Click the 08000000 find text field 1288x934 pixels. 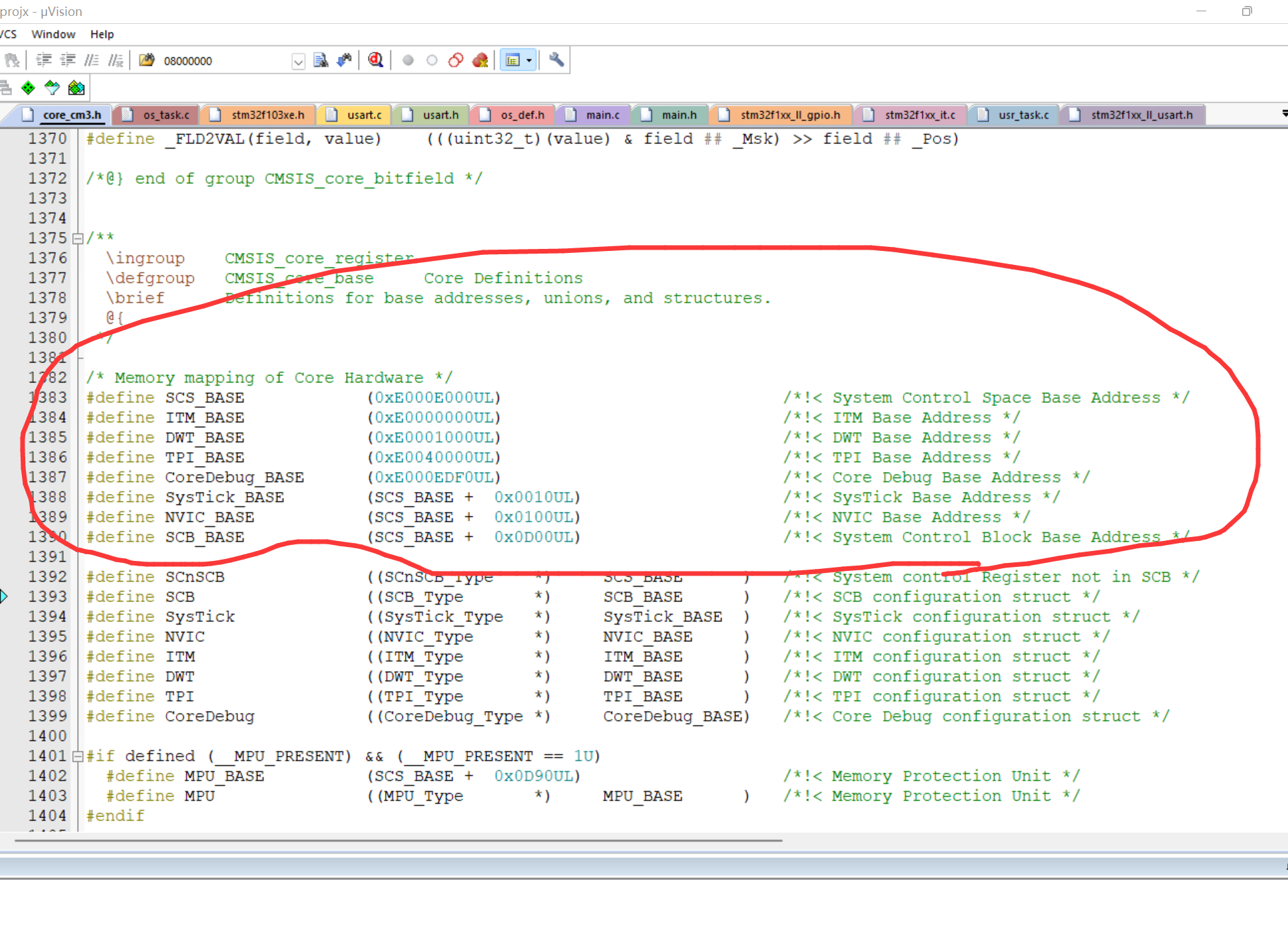(226, 61)
